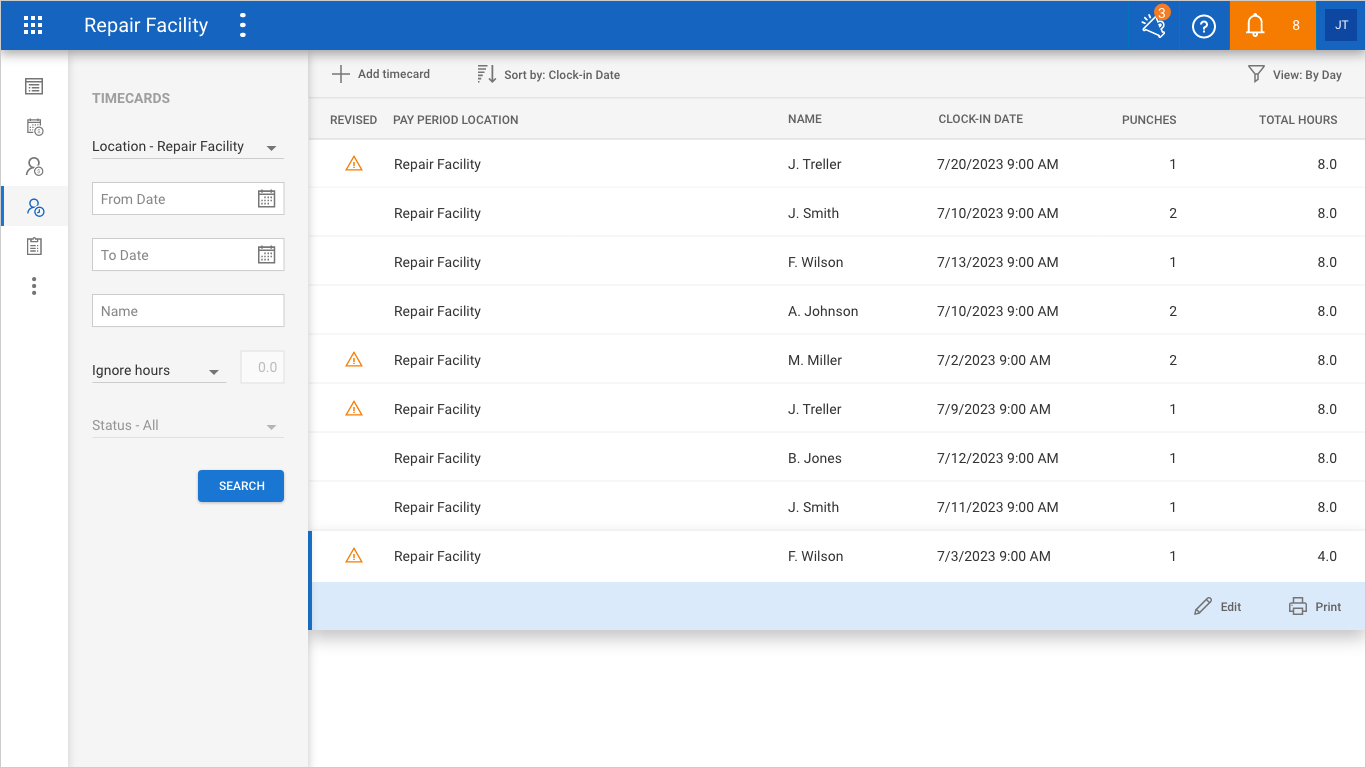This screenshot has height=768, width=1366.
Task: Open the To Date calendar picker icon
Action: [266, 255]
